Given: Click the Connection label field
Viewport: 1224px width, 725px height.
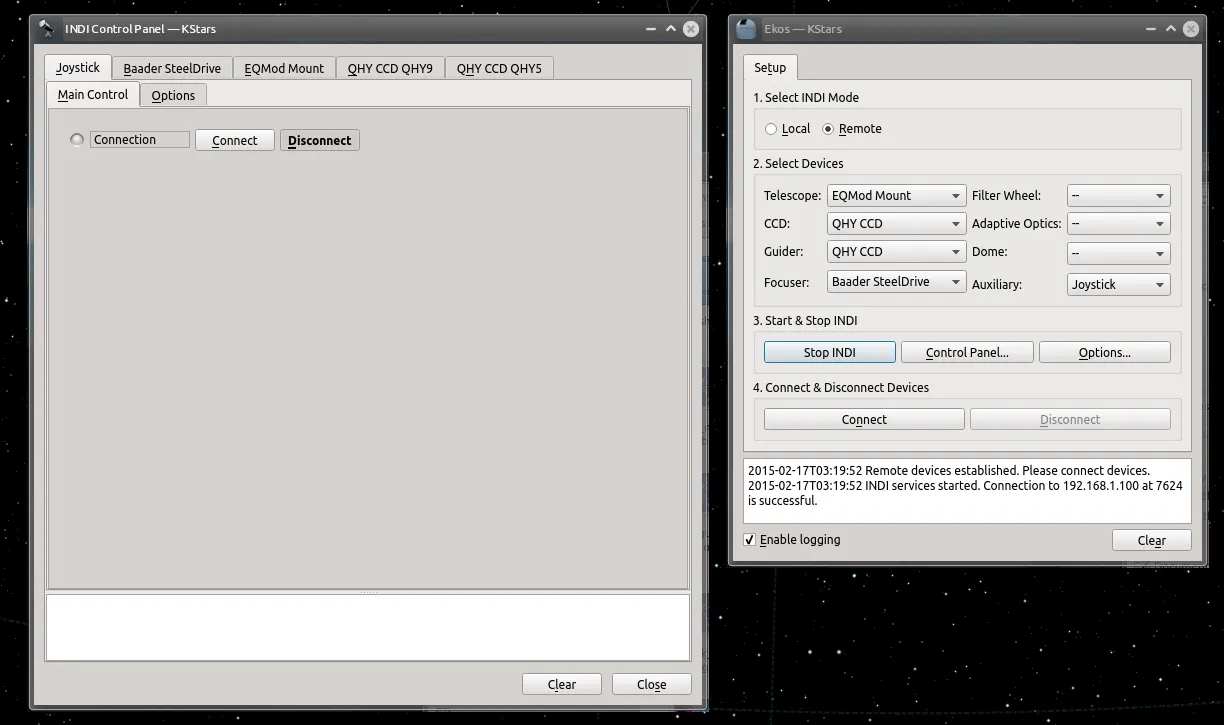Looking at the screenshot, I should 140,140.
